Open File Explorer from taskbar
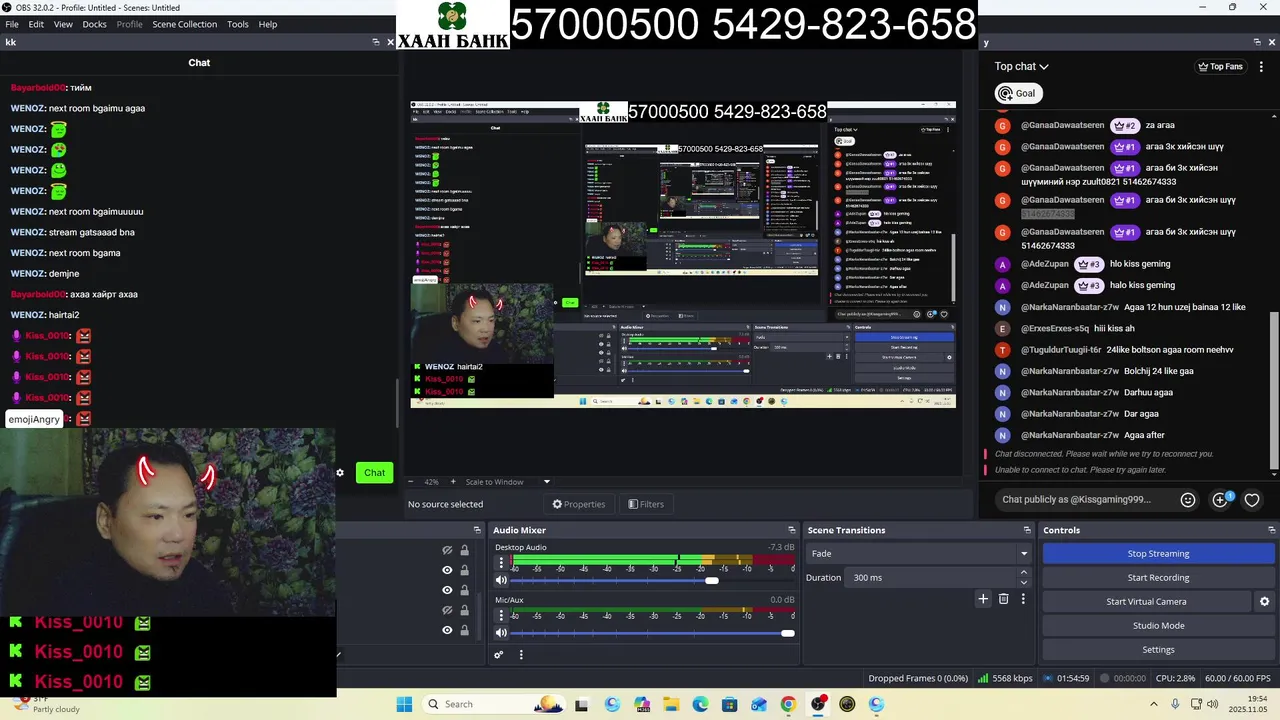 [671, 704]
